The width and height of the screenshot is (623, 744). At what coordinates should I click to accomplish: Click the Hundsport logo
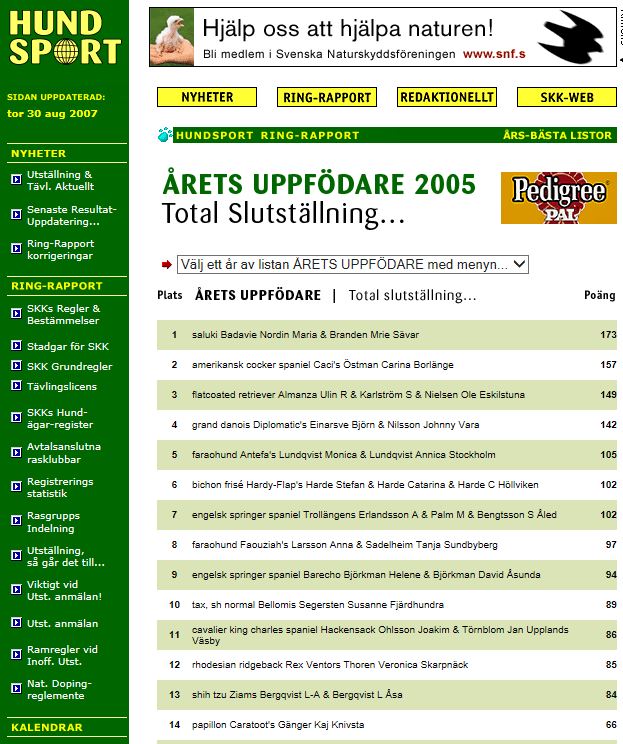[x=65, y=37]
